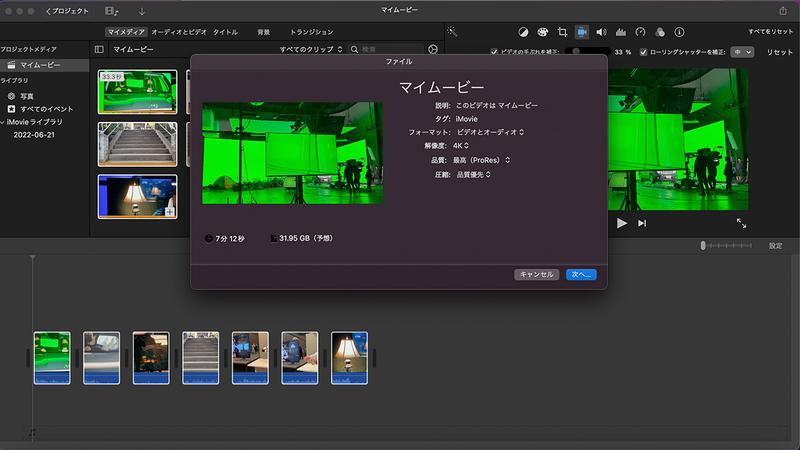This screenshot has width=800, height=450.
Task: Open the timeline 設定 menu
Action: [776, 246]
